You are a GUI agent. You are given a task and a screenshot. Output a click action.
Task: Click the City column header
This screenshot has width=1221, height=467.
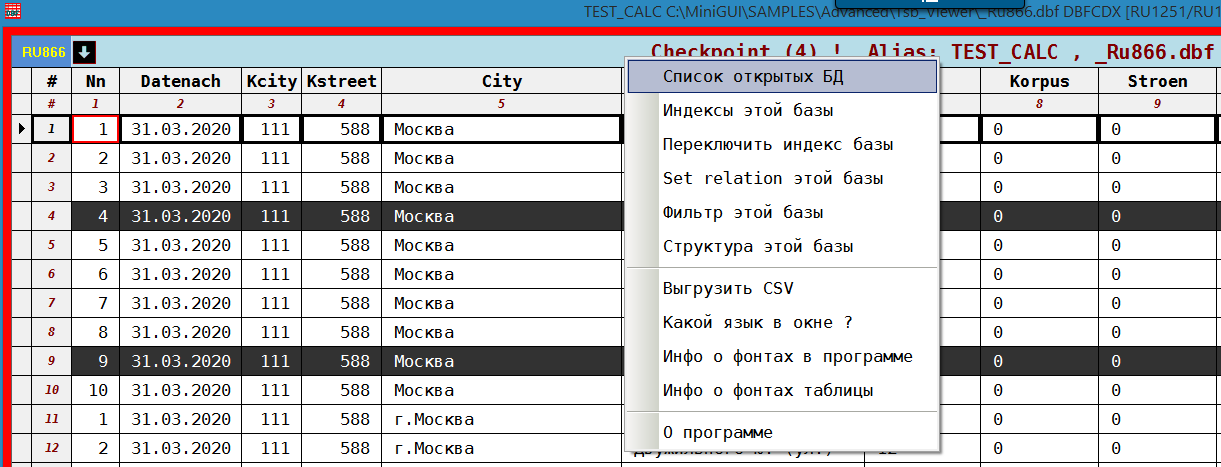pos(501,81)
